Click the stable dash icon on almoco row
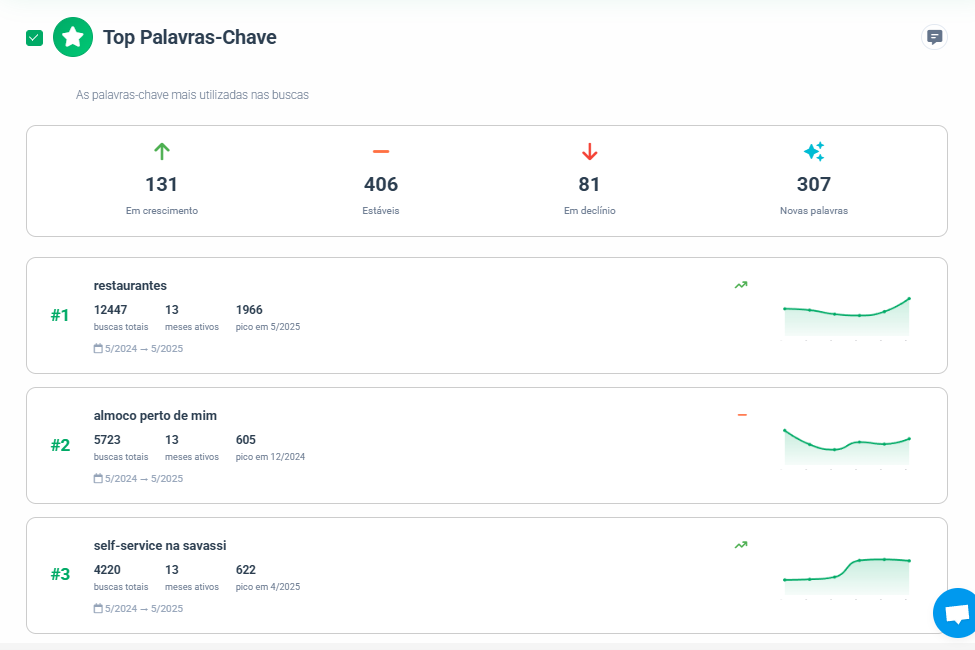Image resolution: width=975 pixels, height=650 pixels. 742,415
